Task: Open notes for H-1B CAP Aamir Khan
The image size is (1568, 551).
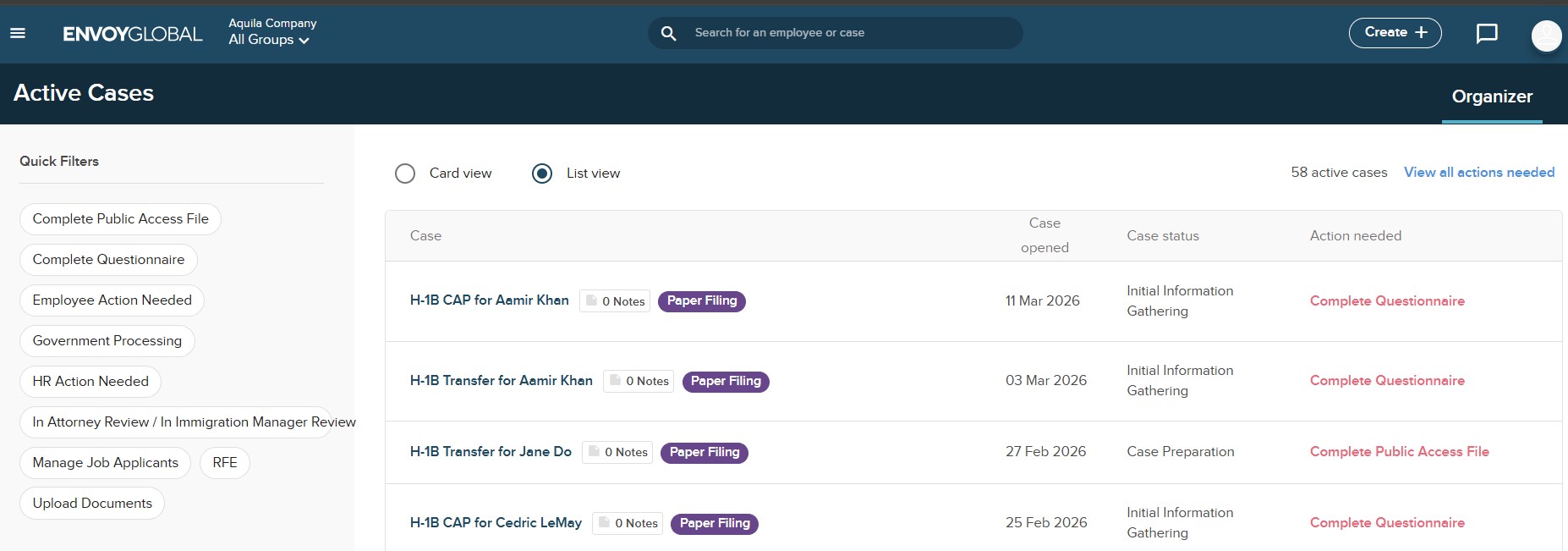Action: [615, 301]
